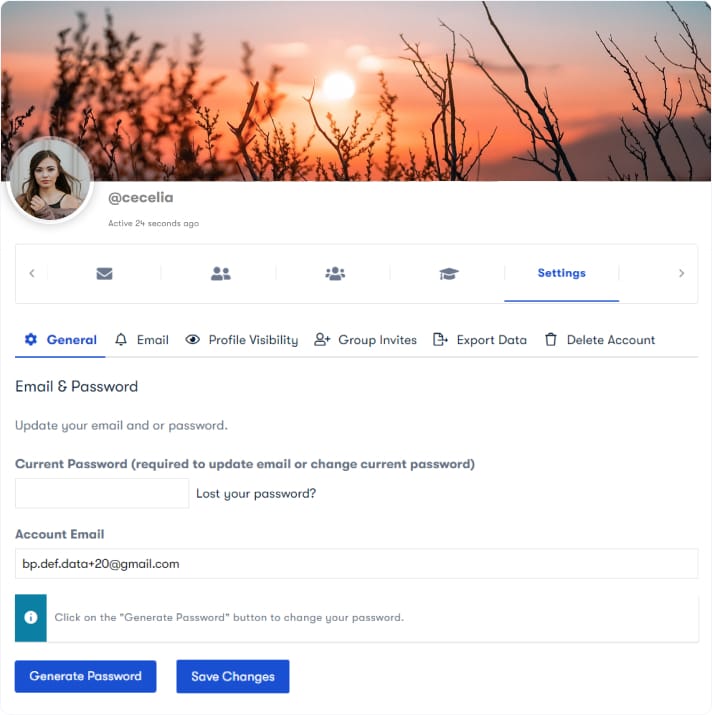Switch to Delete Account settings tab
The height and width of the screenshot is (715, 712).
click(x=600, y=340)
